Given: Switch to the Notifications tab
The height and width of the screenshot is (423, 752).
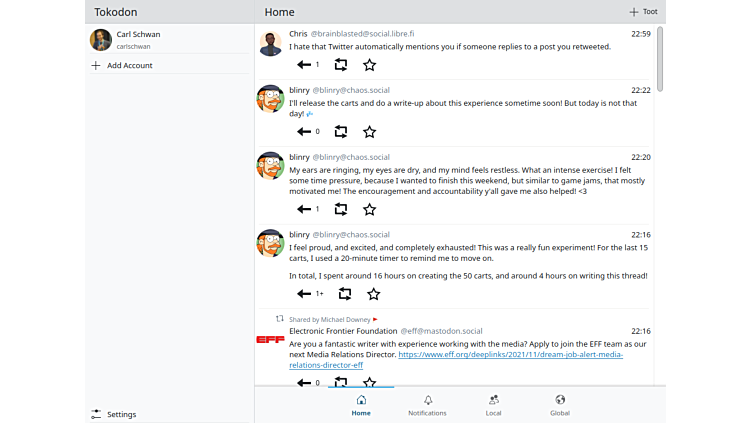Looking at the screenshot, I should point(427,405).
